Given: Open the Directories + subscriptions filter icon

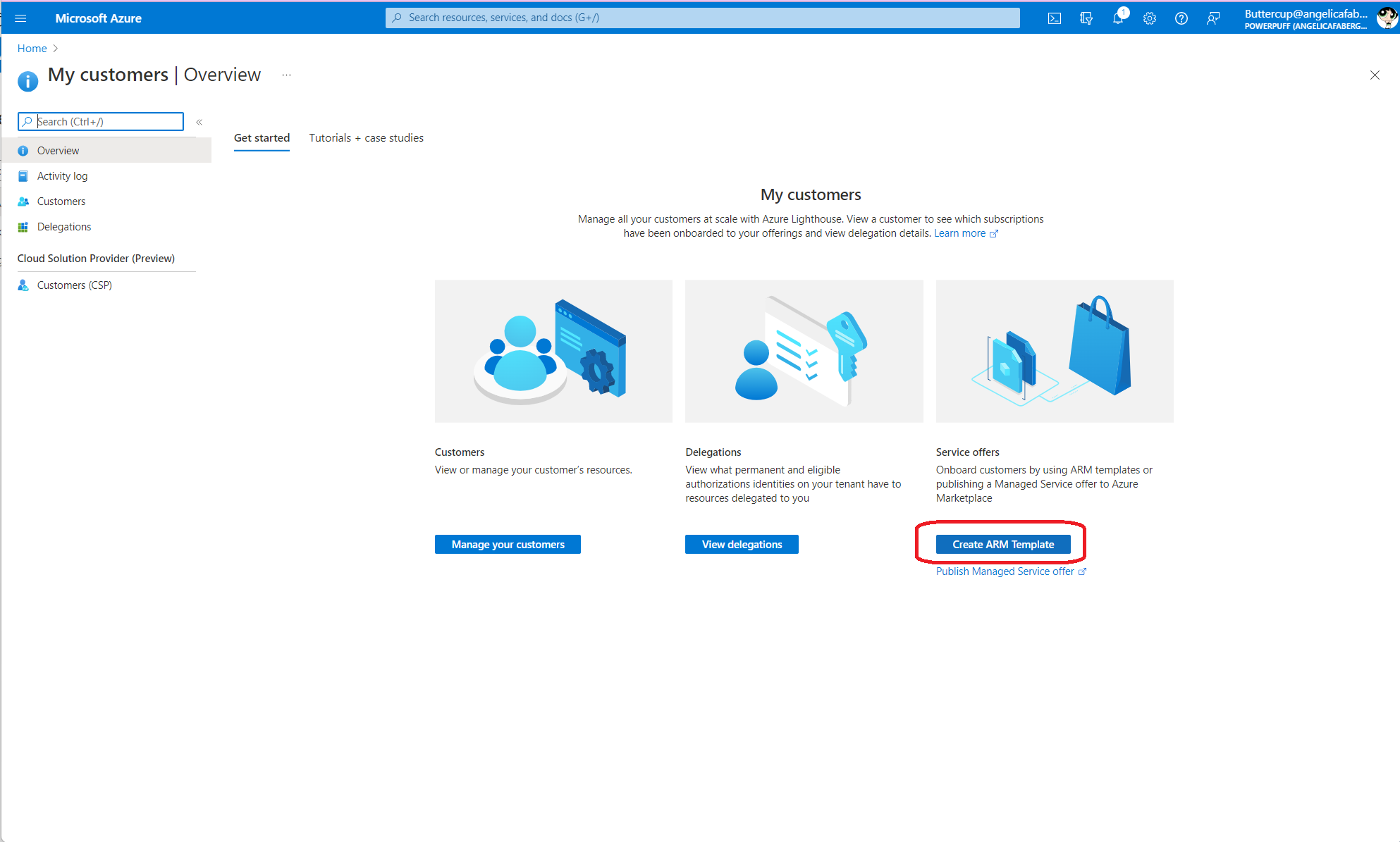Looking at the screenshot, I should 1086,18.
